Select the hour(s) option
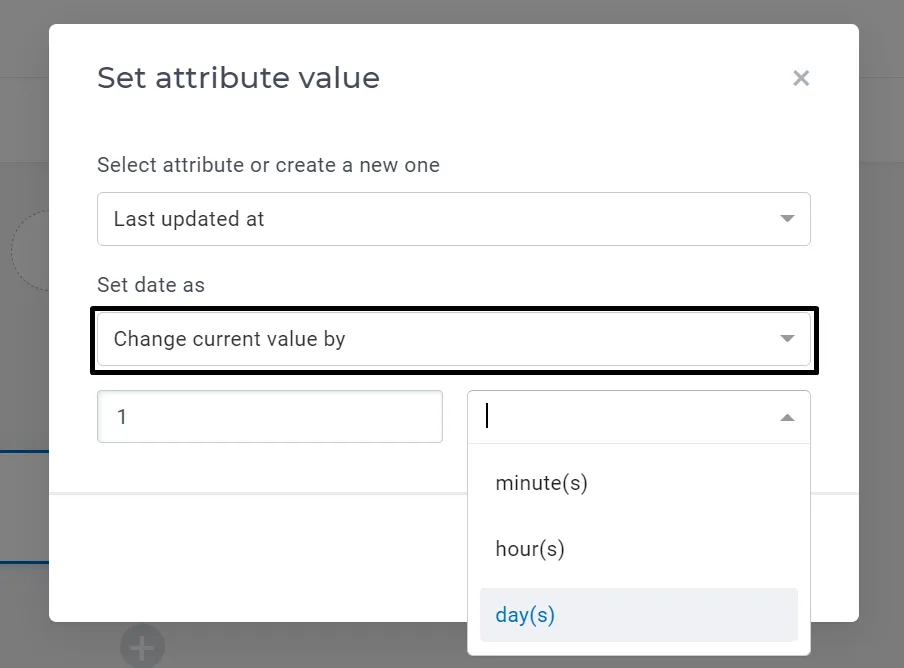 [x=639, y=549]
